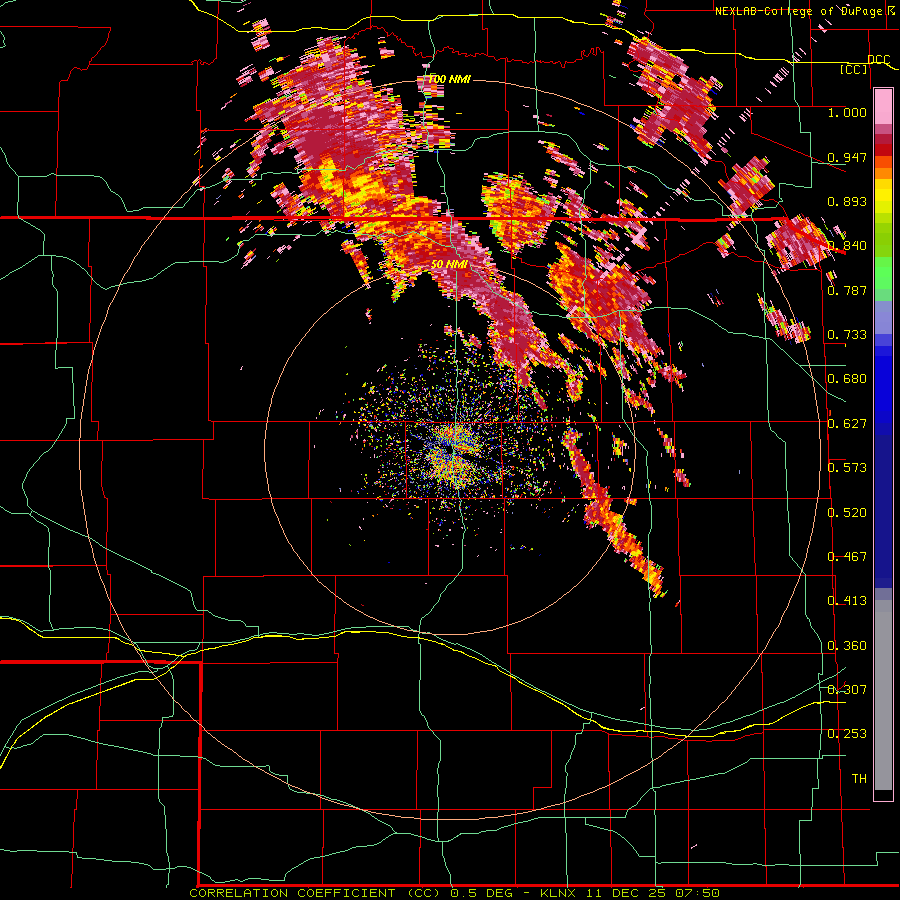This screenshot has height=900, width=900.
Task: Click the 11 DEC 25 07:50 timestamp
Action: 653,893
